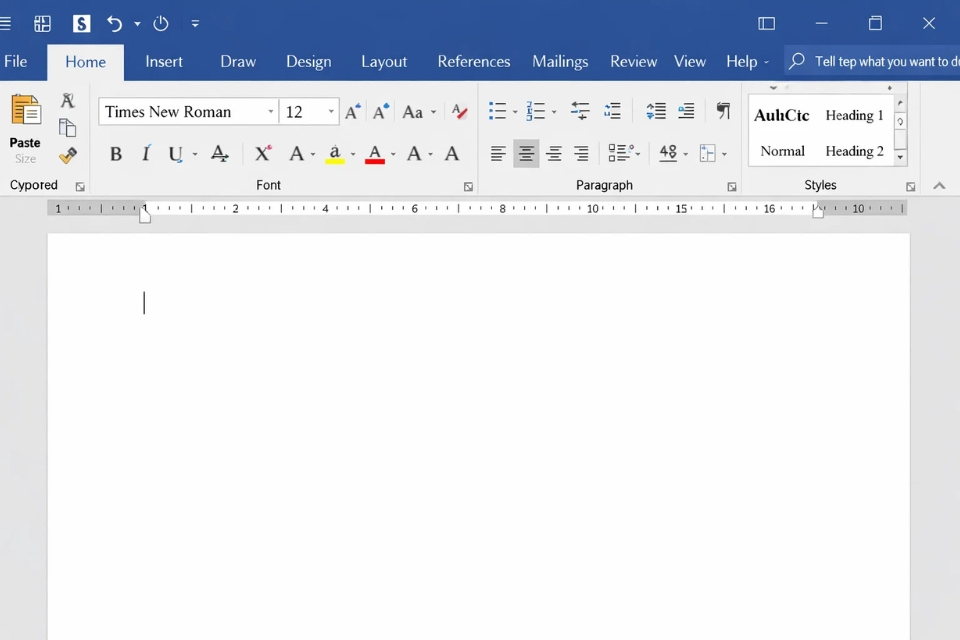
Task: Apply superscript formatting
Action: click(x=262, y=154)
